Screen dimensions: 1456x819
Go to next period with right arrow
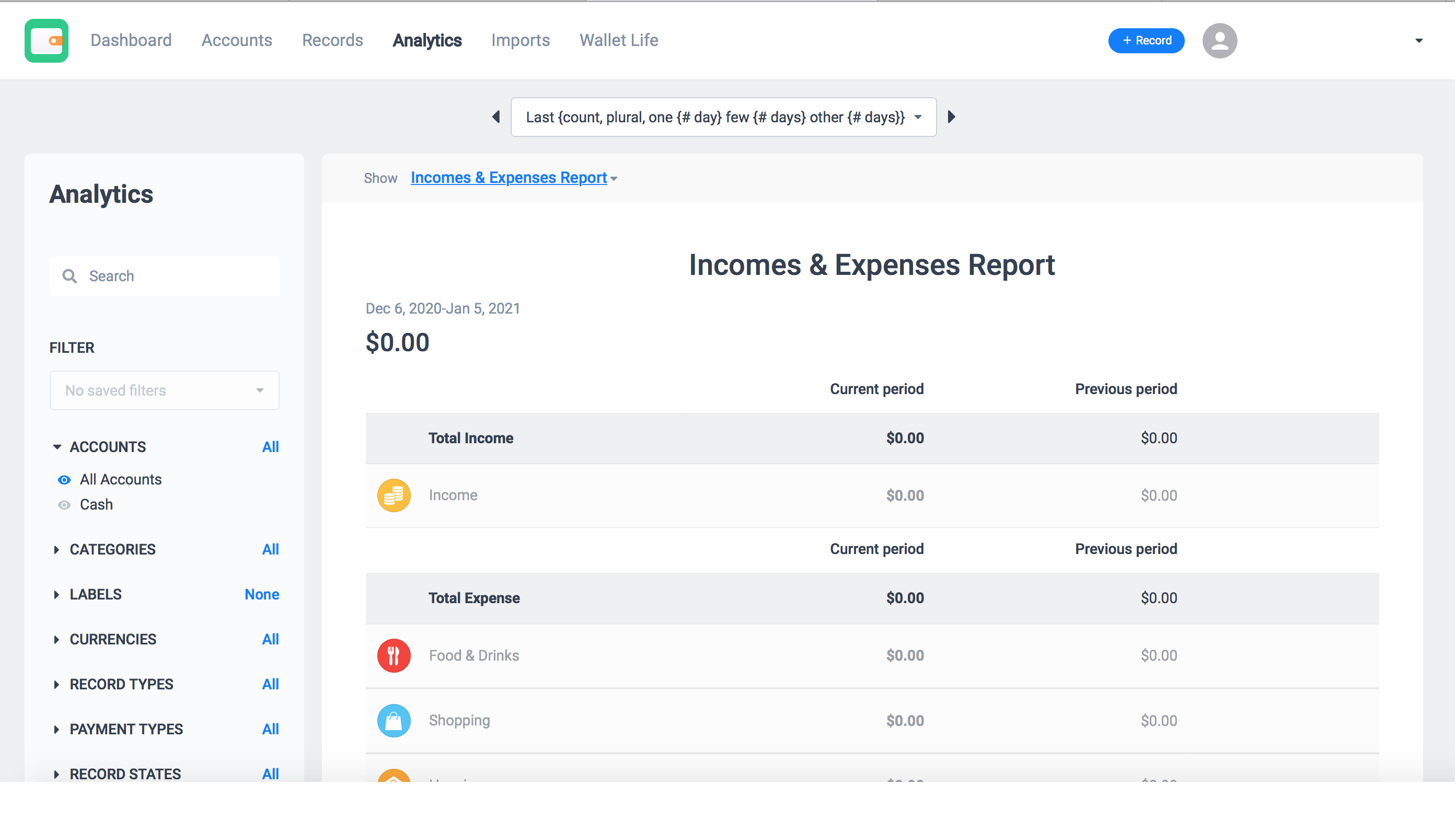[x=951, y=117]
